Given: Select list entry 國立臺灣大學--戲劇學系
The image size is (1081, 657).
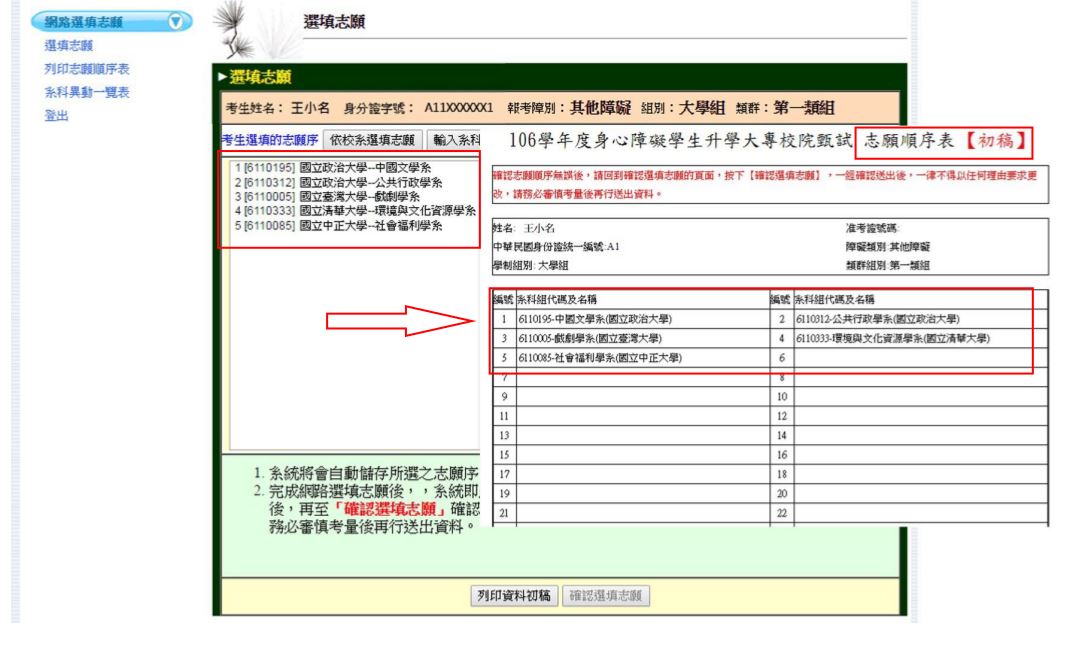Looking at the screenshot, I should [327, 196].
